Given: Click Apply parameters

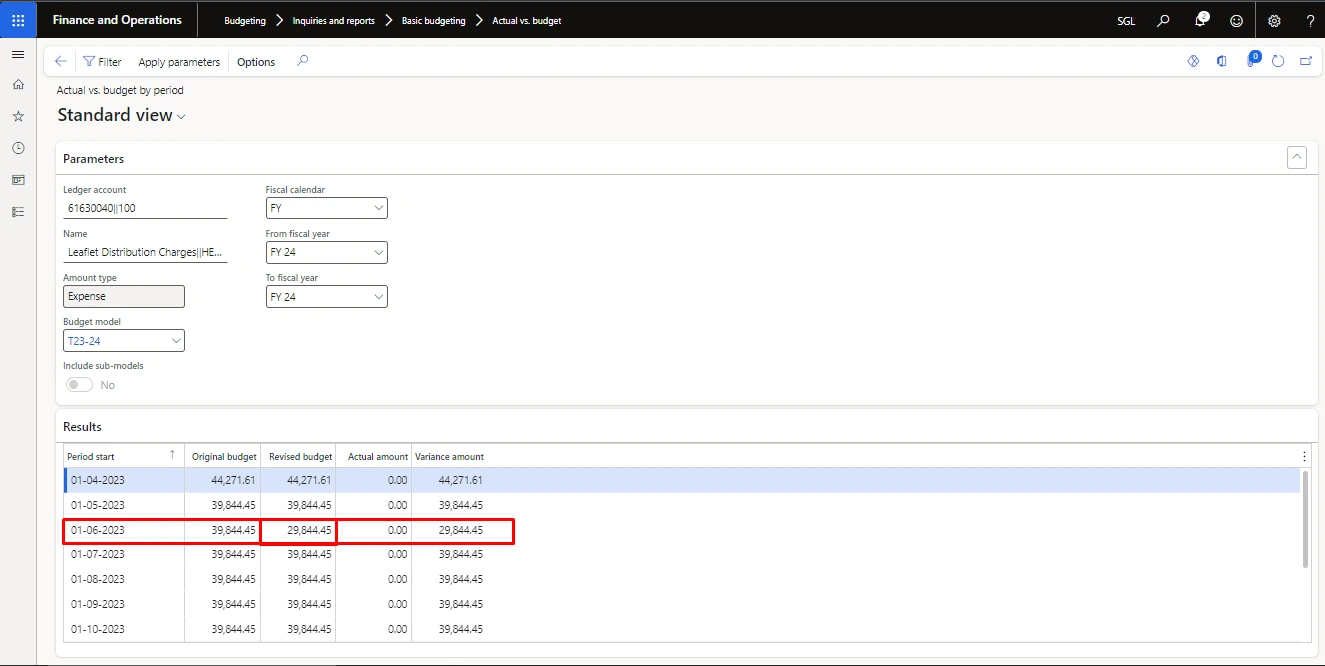Looking at the screenshot, I should [179, 62].
